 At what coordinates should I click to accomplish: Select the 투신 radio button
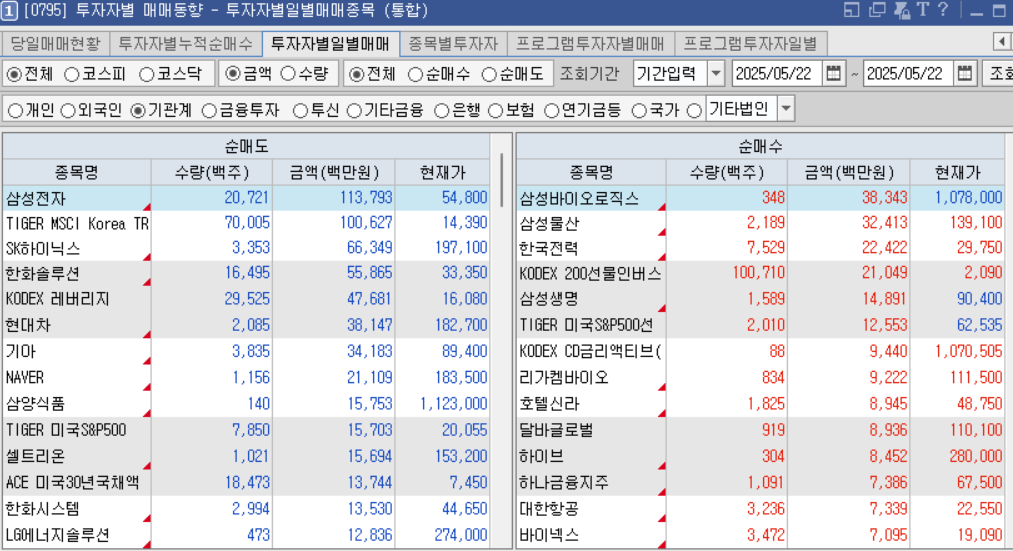point(300,111)
